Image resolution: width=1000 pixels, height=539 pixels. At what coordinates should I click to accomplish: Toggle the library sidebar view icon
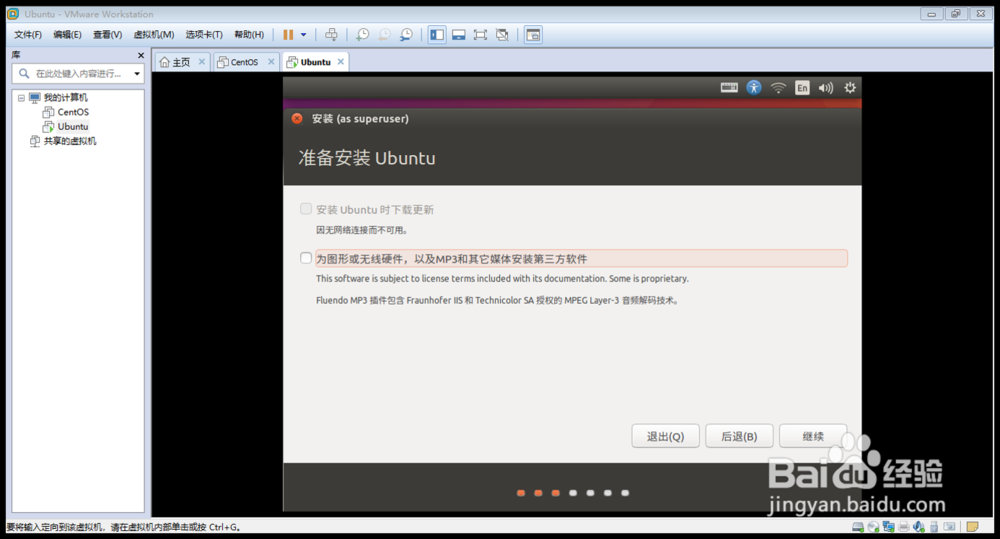click(x=437, y=35)
